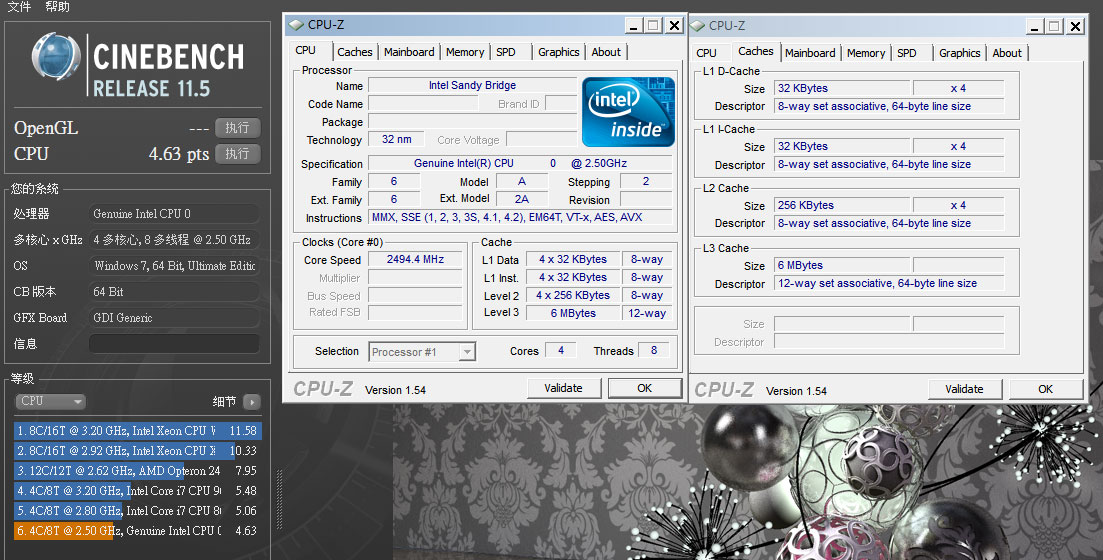Click the Technology value 32 nm

click(x=397, y=139)
